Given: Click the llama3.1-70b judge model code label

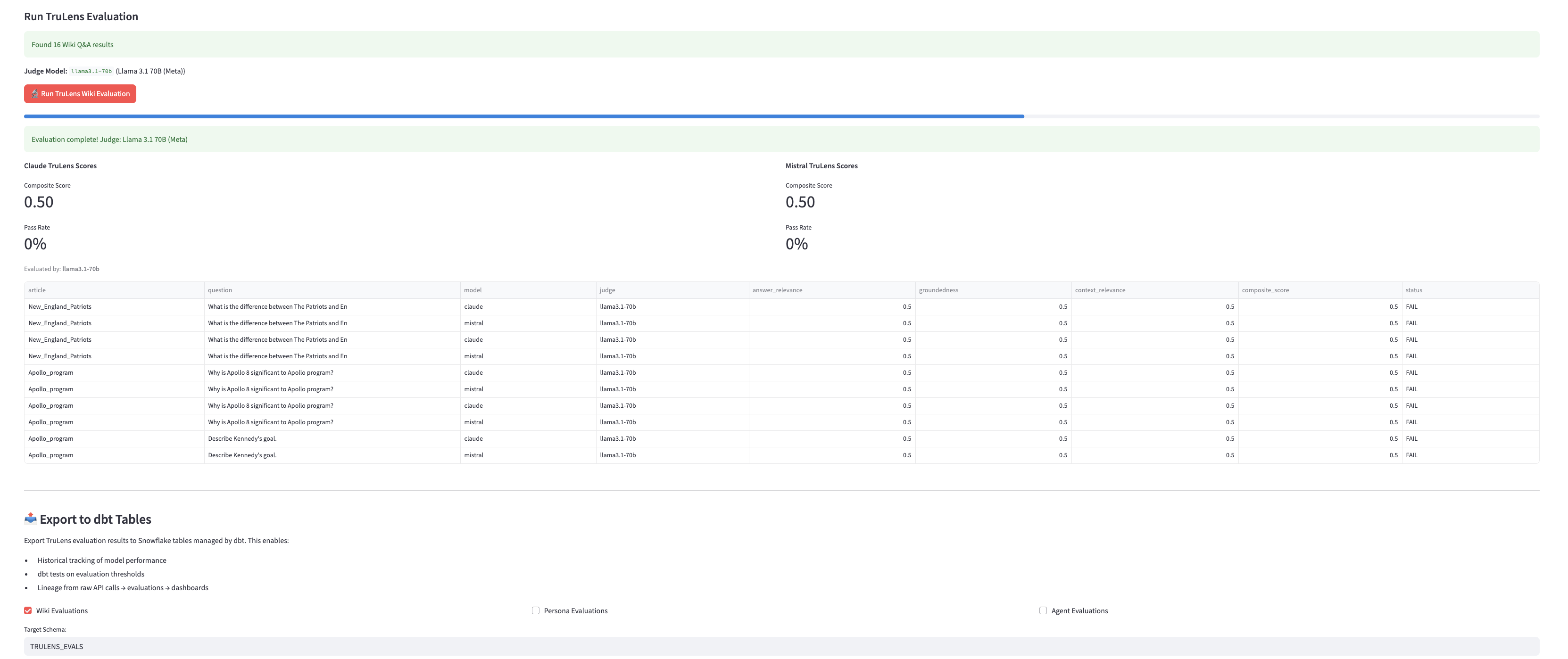Looking at the screenshot, I should (91, 71).
